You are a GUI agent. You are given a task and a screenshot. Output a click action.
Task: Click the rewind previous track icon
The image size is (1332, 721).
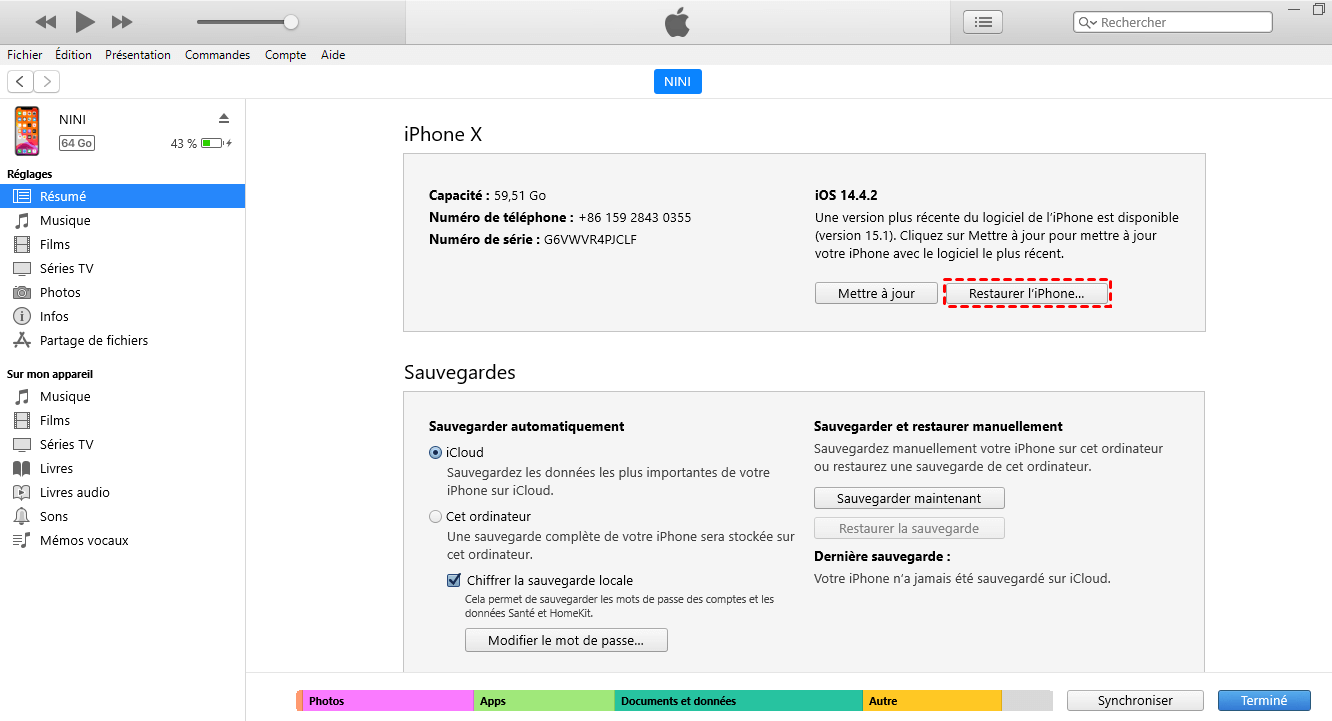(46, 21)
